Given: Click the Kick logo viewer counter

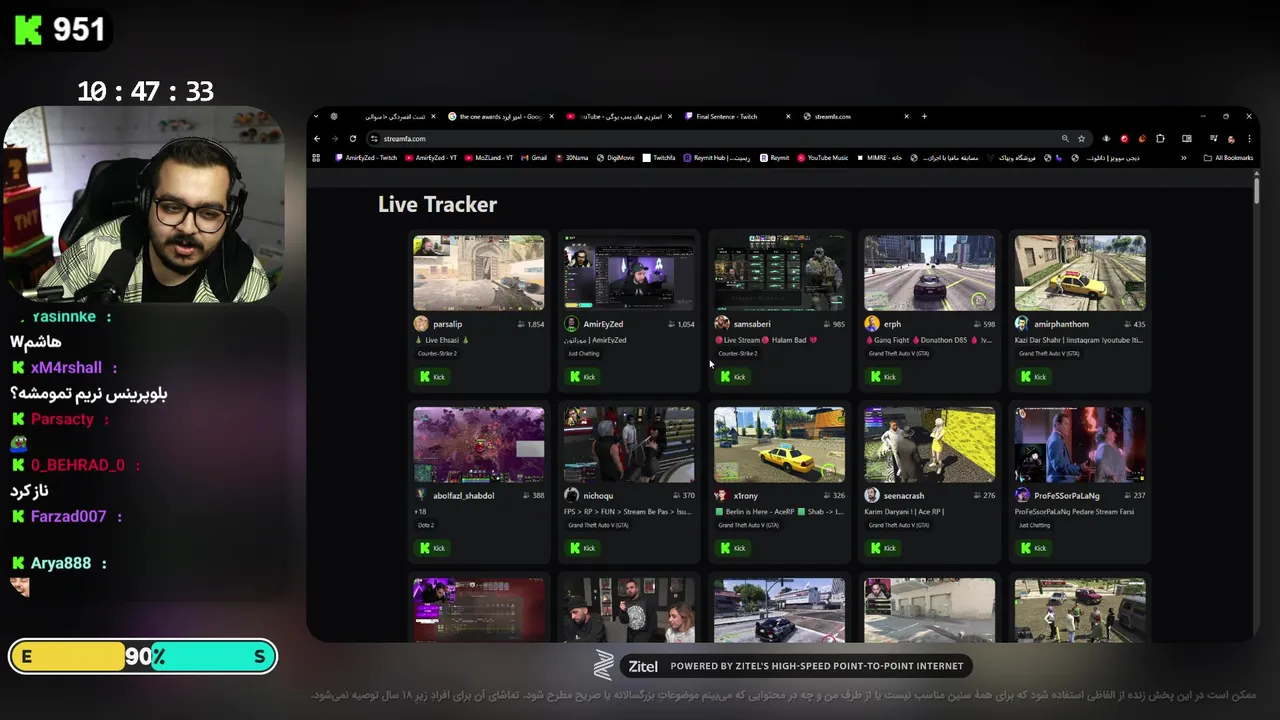Looking at the screenshot, I should pos(59,30).
